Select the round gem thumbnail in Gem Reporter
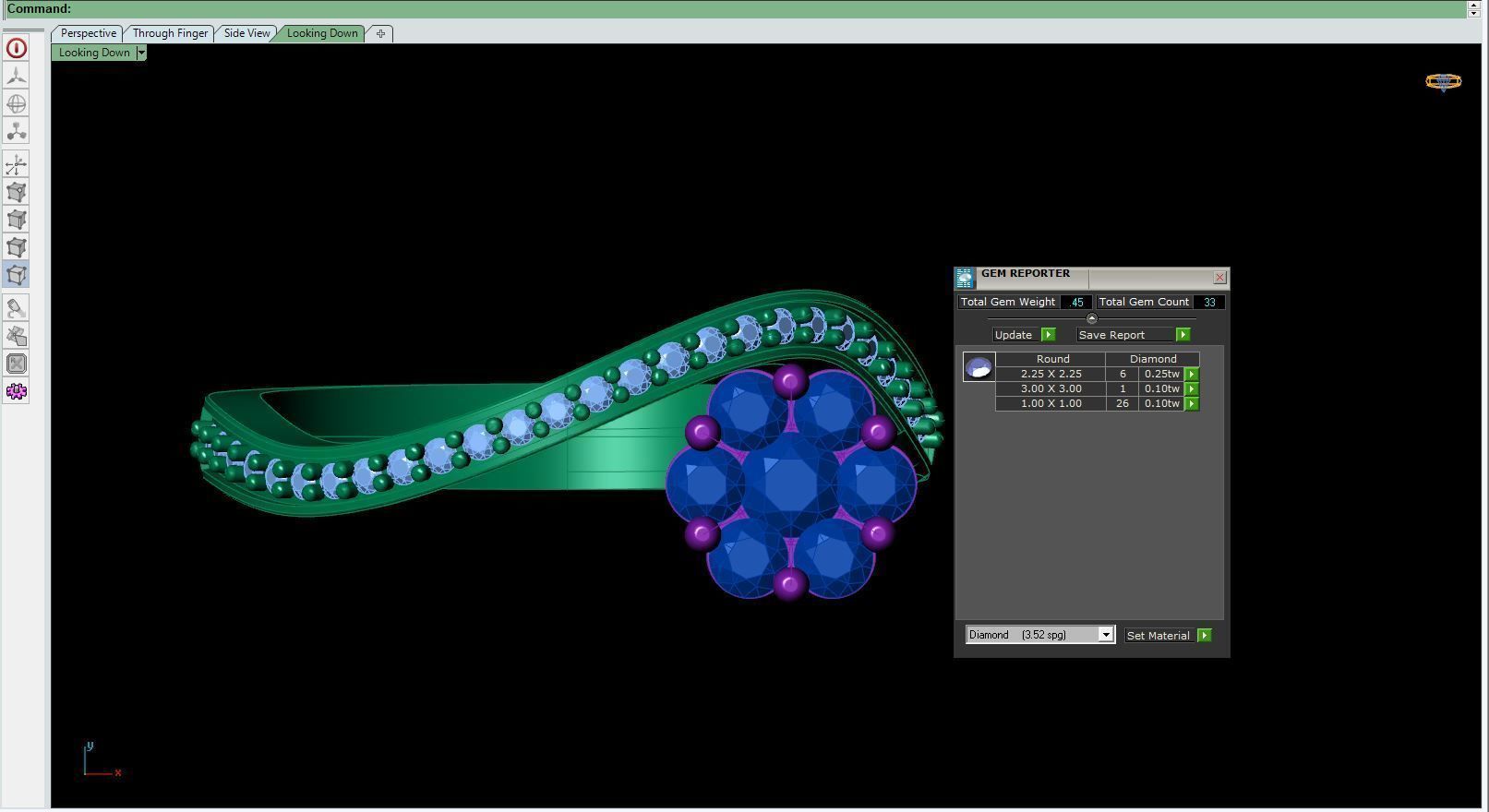The width and height of the screenshot is (1489, 812). coord(979,367)
